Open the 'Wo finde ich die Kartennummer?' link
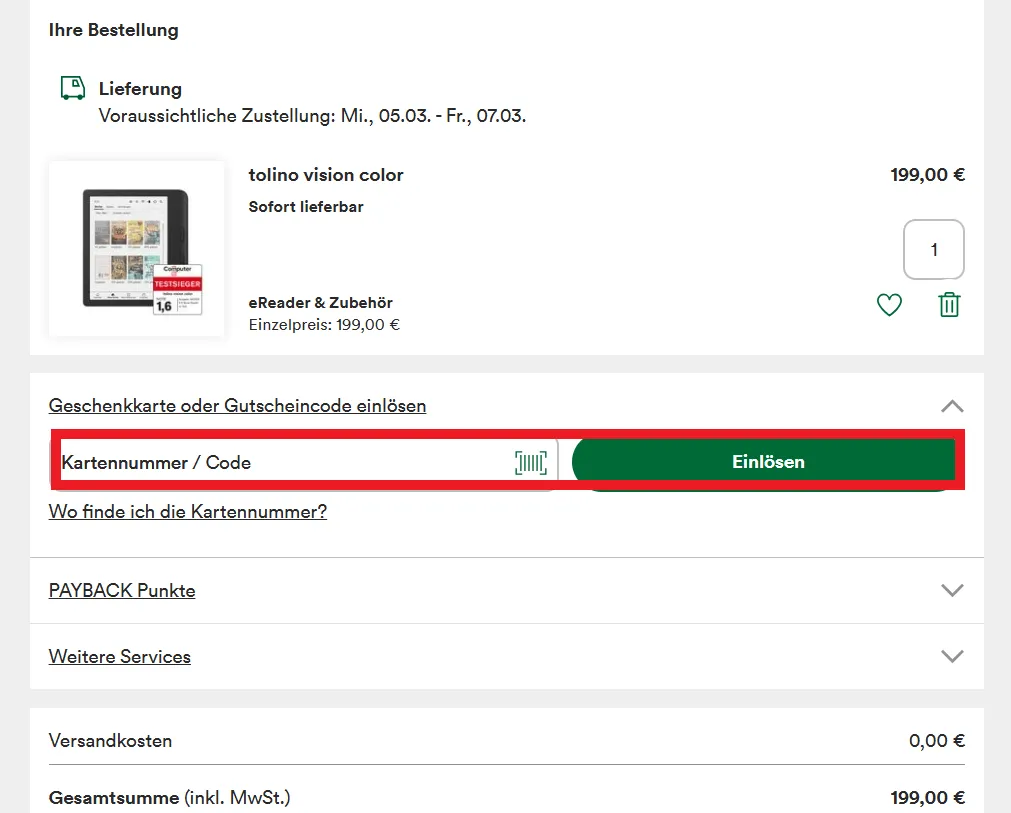This screenshot has width=1011, height=813. [187, 511]
